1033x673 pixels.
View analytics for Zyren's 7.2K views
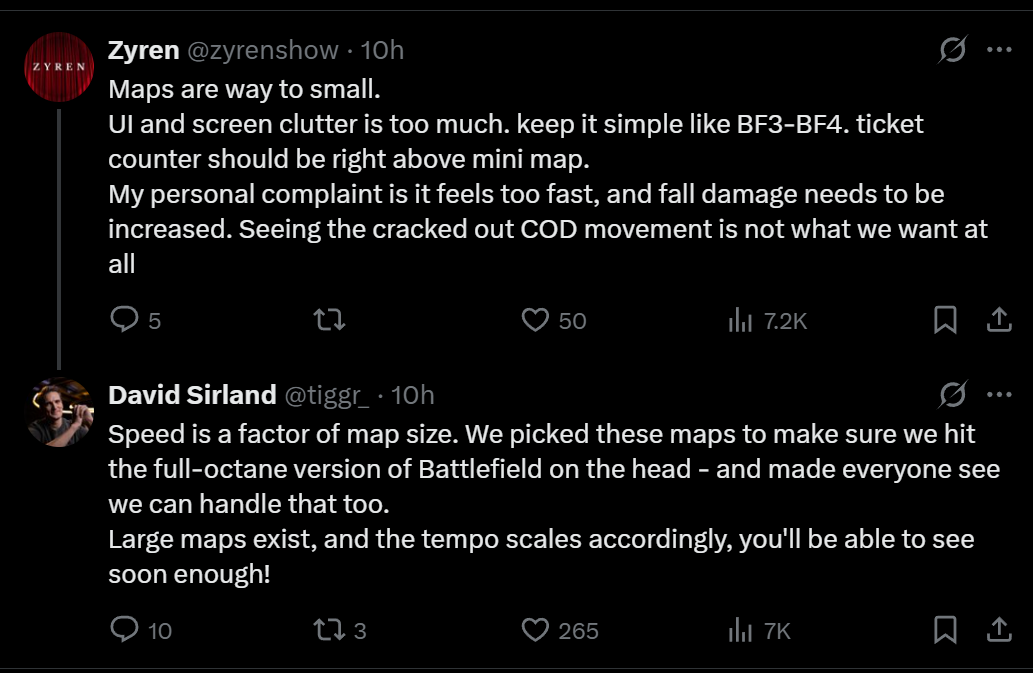768,321
